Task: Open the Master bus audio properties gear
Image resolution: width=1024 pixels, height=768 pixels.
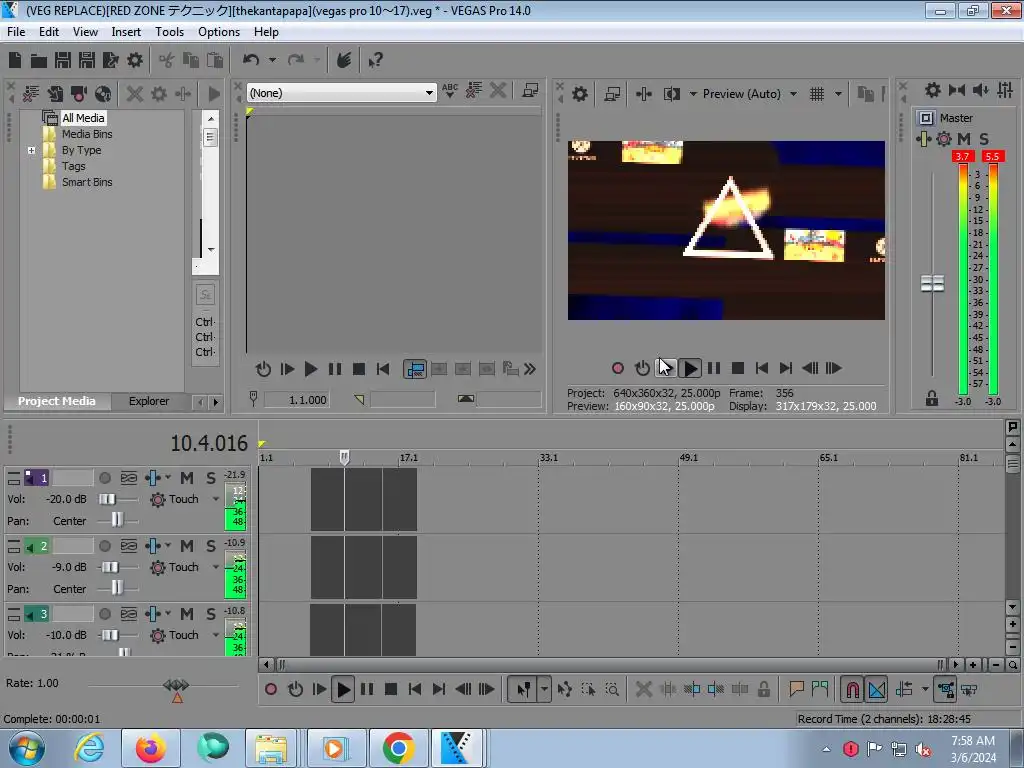Action: [933, 90]
